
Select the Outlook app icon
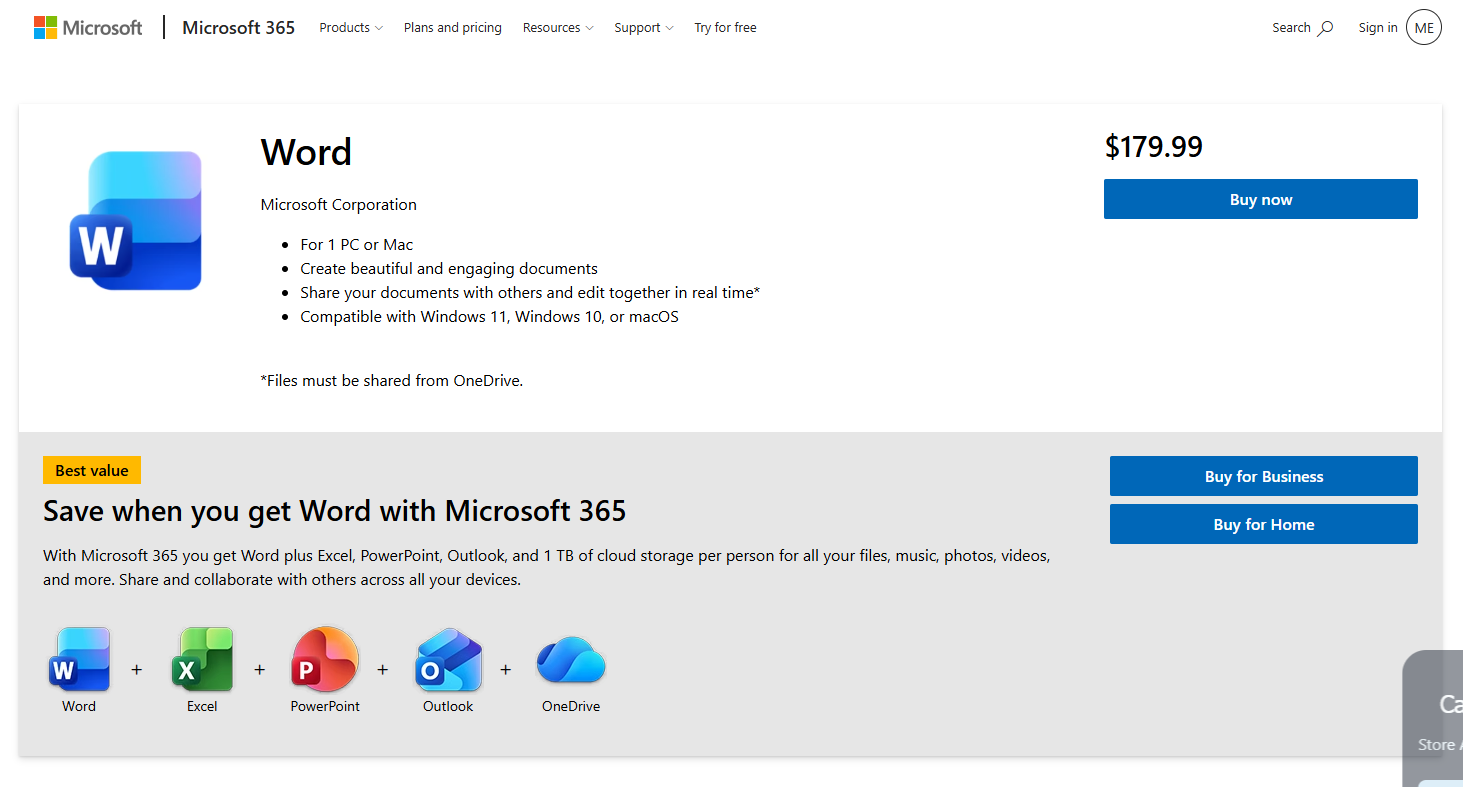pos(448,659)
